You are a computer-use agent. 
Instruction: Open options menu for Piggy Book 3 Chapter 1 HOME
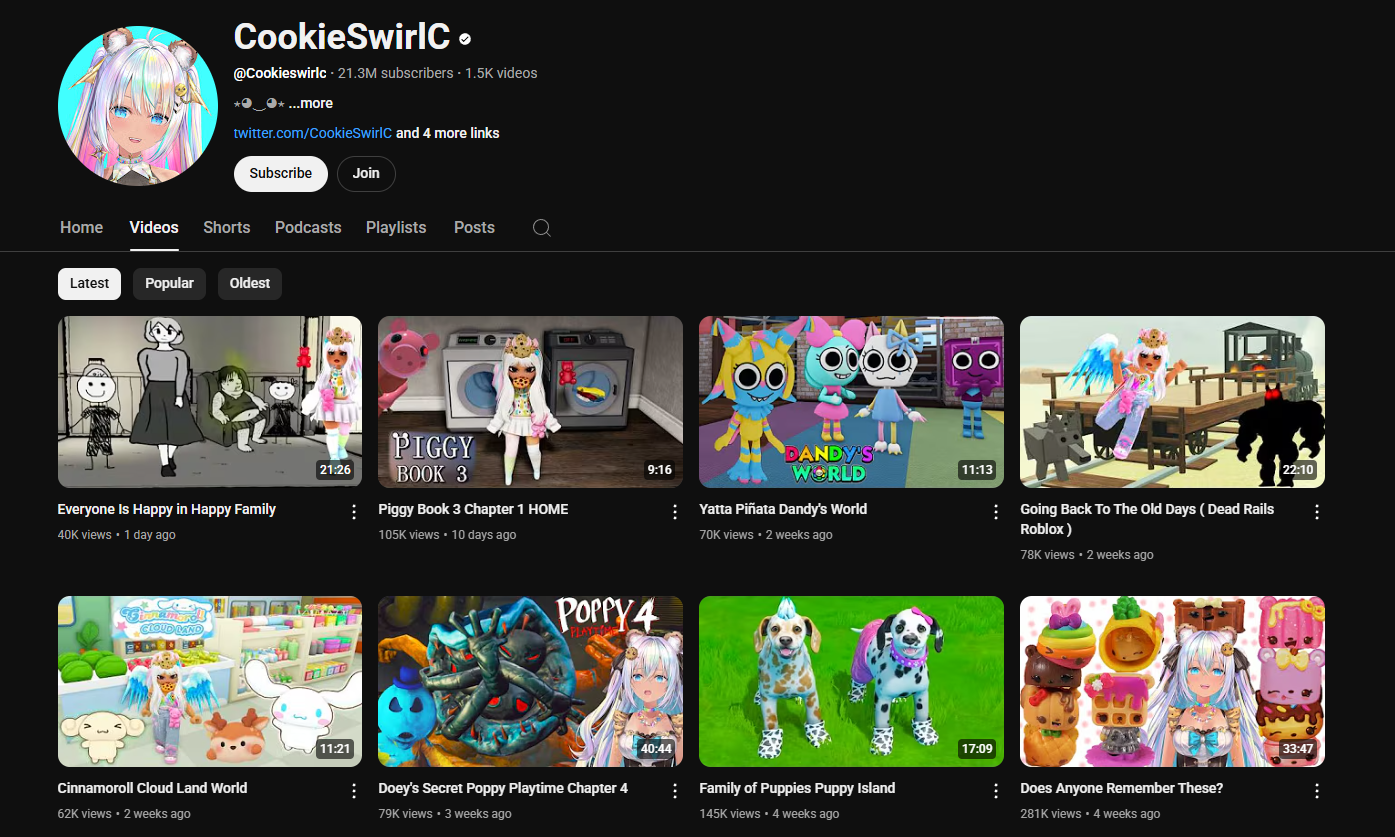(x=675, y=512)
